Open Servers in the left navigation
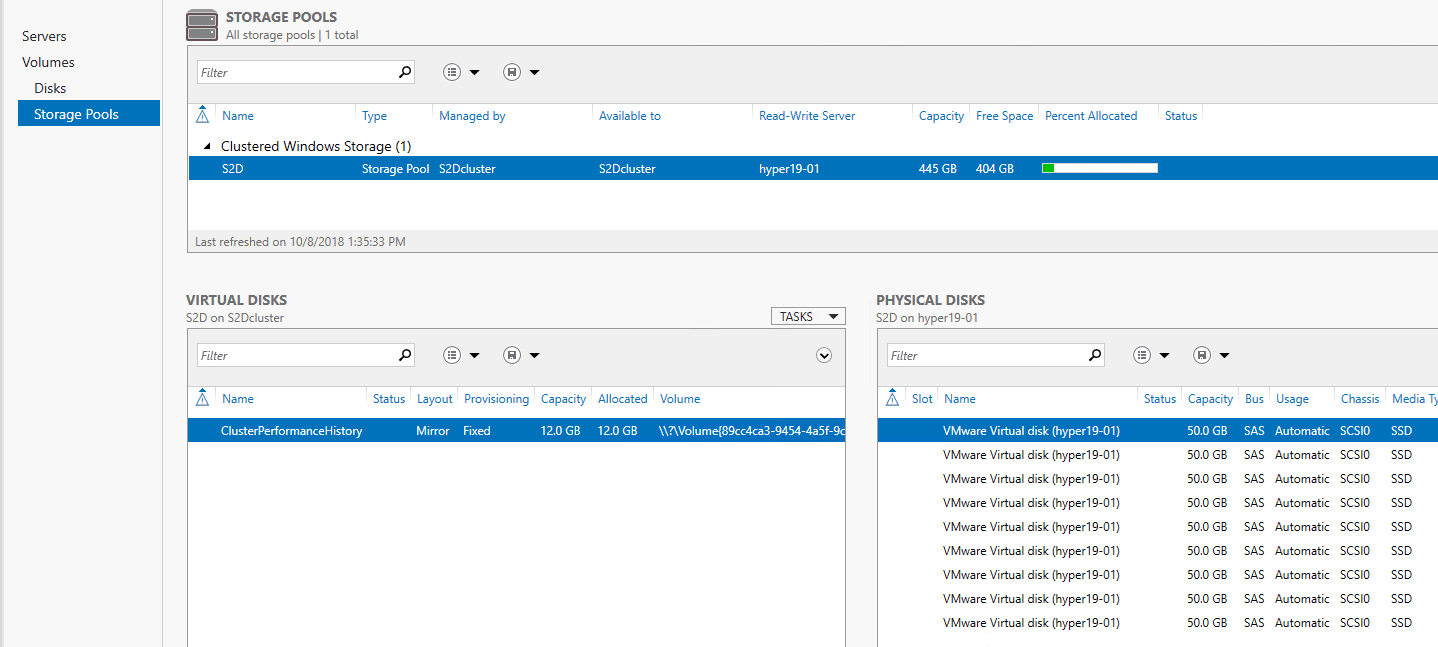The height and width of the screenshot is (647, 1438). [x=44, y=36]
